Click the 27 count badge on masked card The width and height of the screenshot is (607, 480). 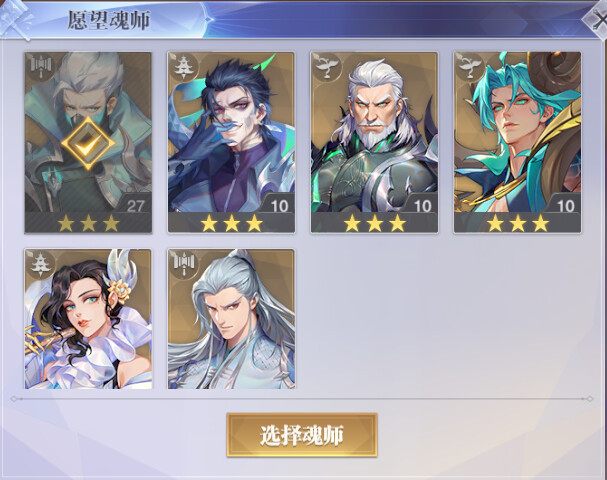click(x=135, y=206)
